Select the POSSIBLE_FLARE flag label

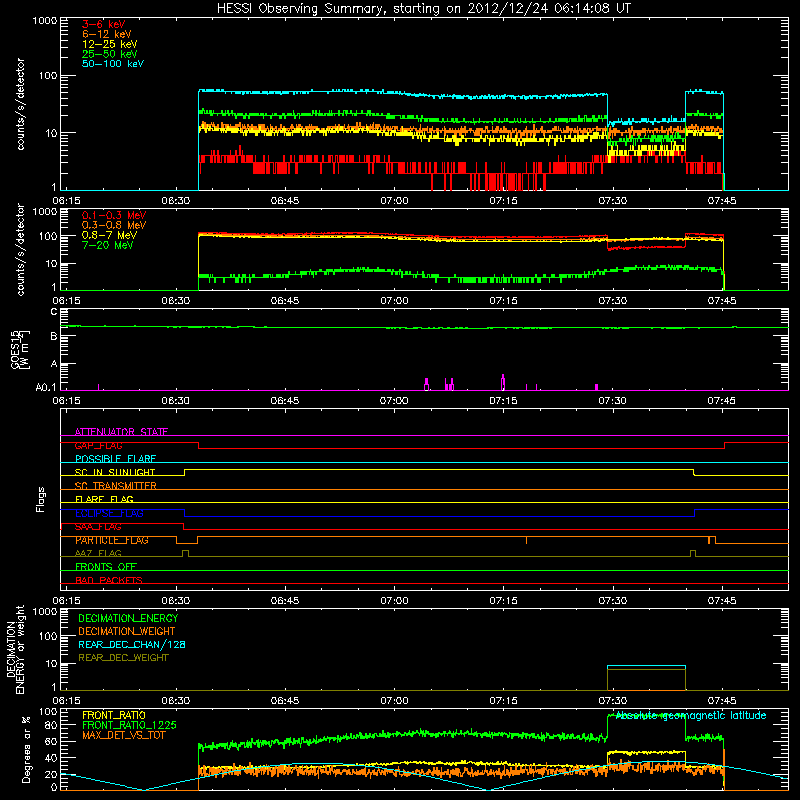(115, 459)
